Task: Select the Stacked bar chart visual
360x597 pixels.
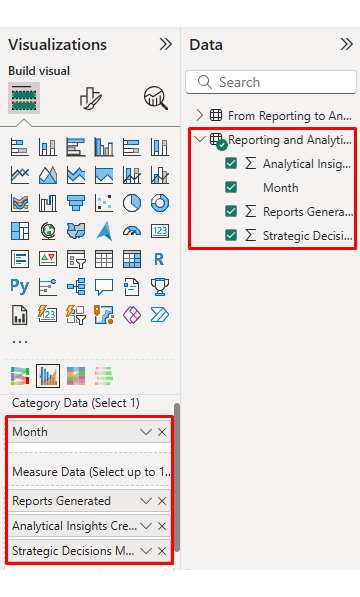Action: click(19, 147)
